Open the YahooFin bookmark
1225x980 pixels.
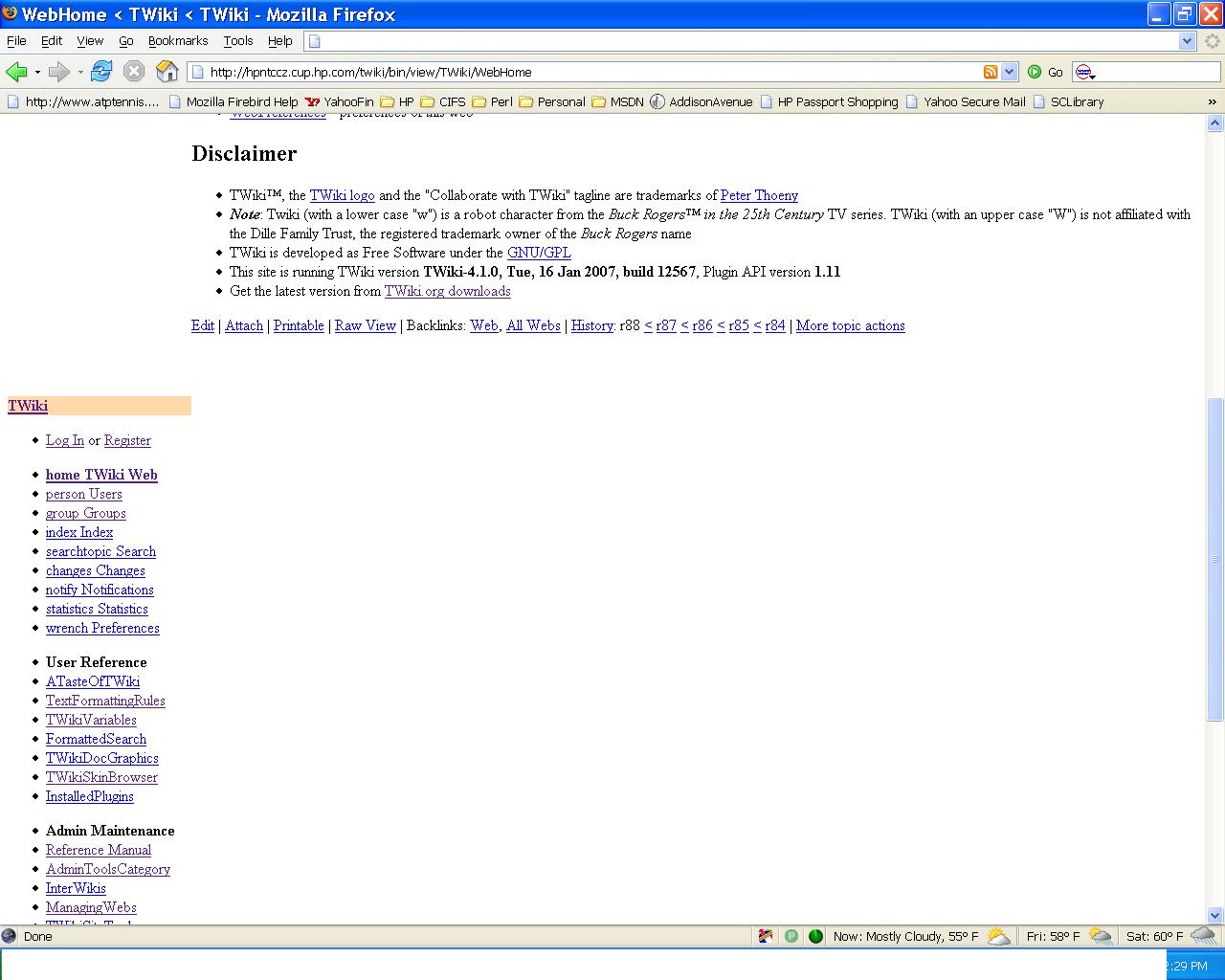[x=340, y=101]
